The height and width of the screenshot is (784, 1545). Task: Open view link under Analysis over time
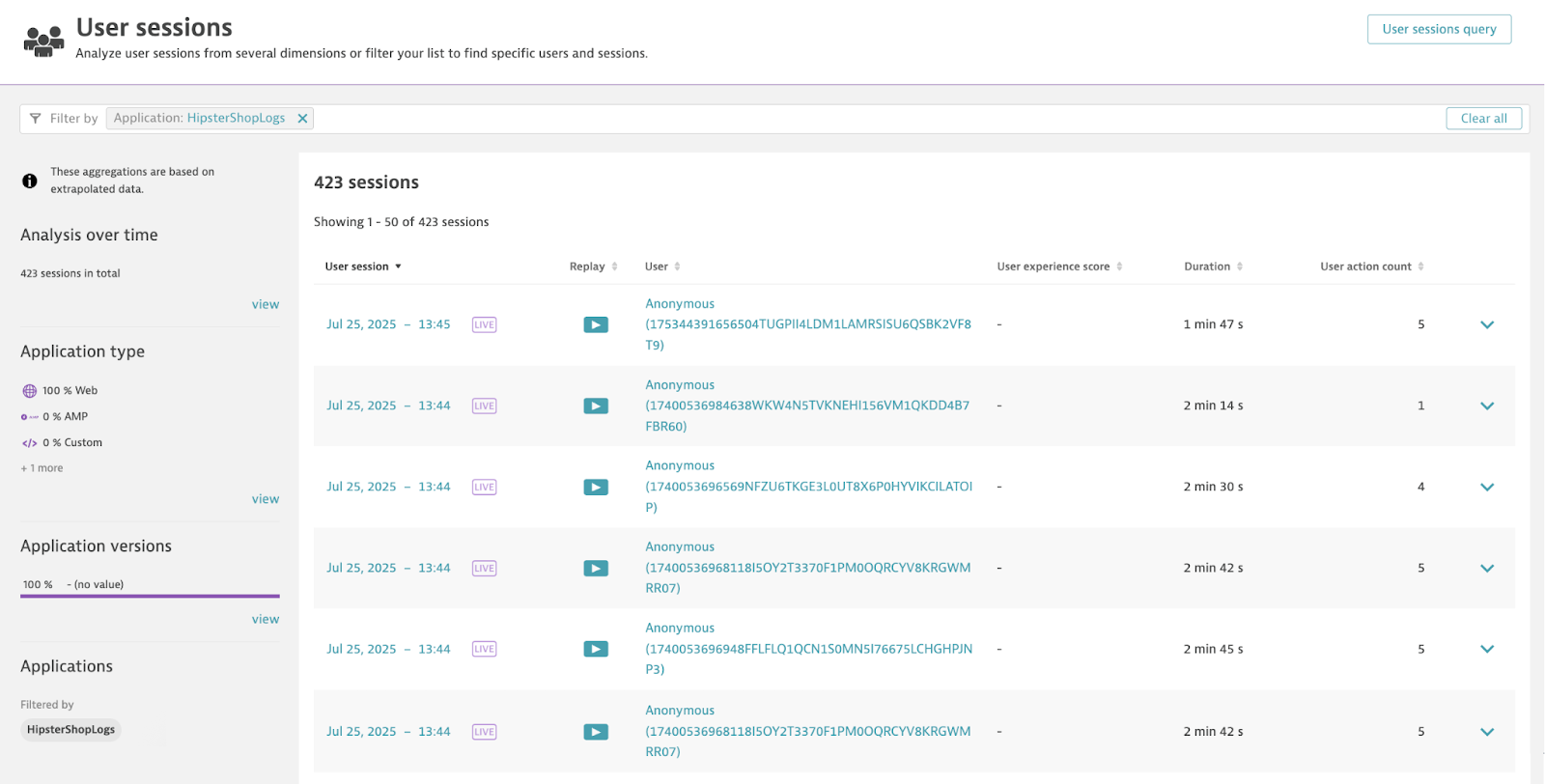(x=266, y=304)
